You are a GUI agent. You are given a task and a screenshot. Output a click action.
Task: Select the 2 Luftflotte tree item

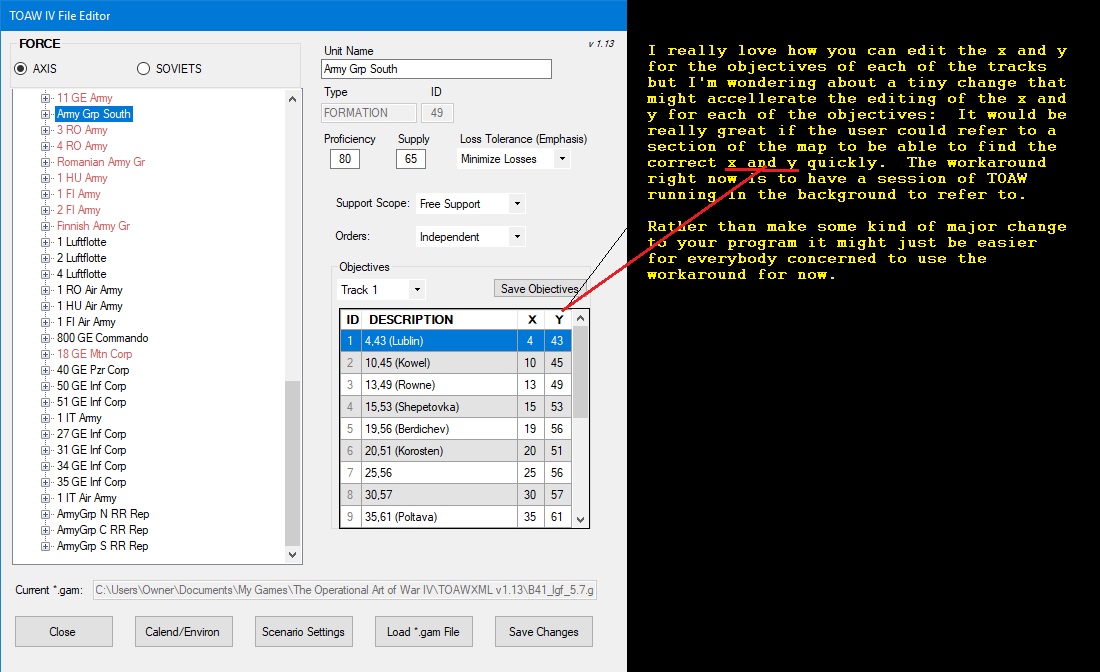click(x=81, y=258)
